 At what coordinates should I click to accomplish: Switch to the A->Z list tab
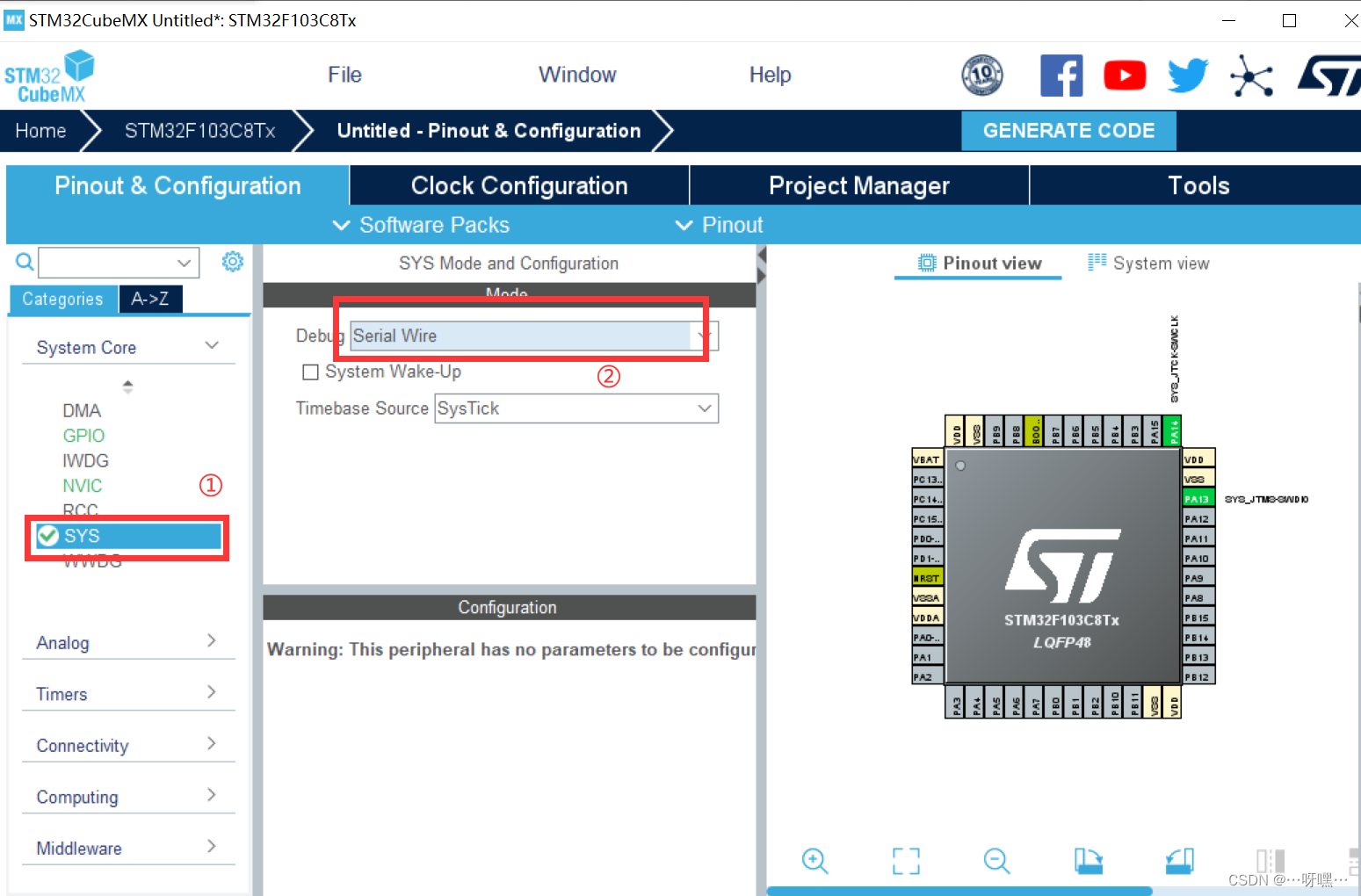point(150,299)
